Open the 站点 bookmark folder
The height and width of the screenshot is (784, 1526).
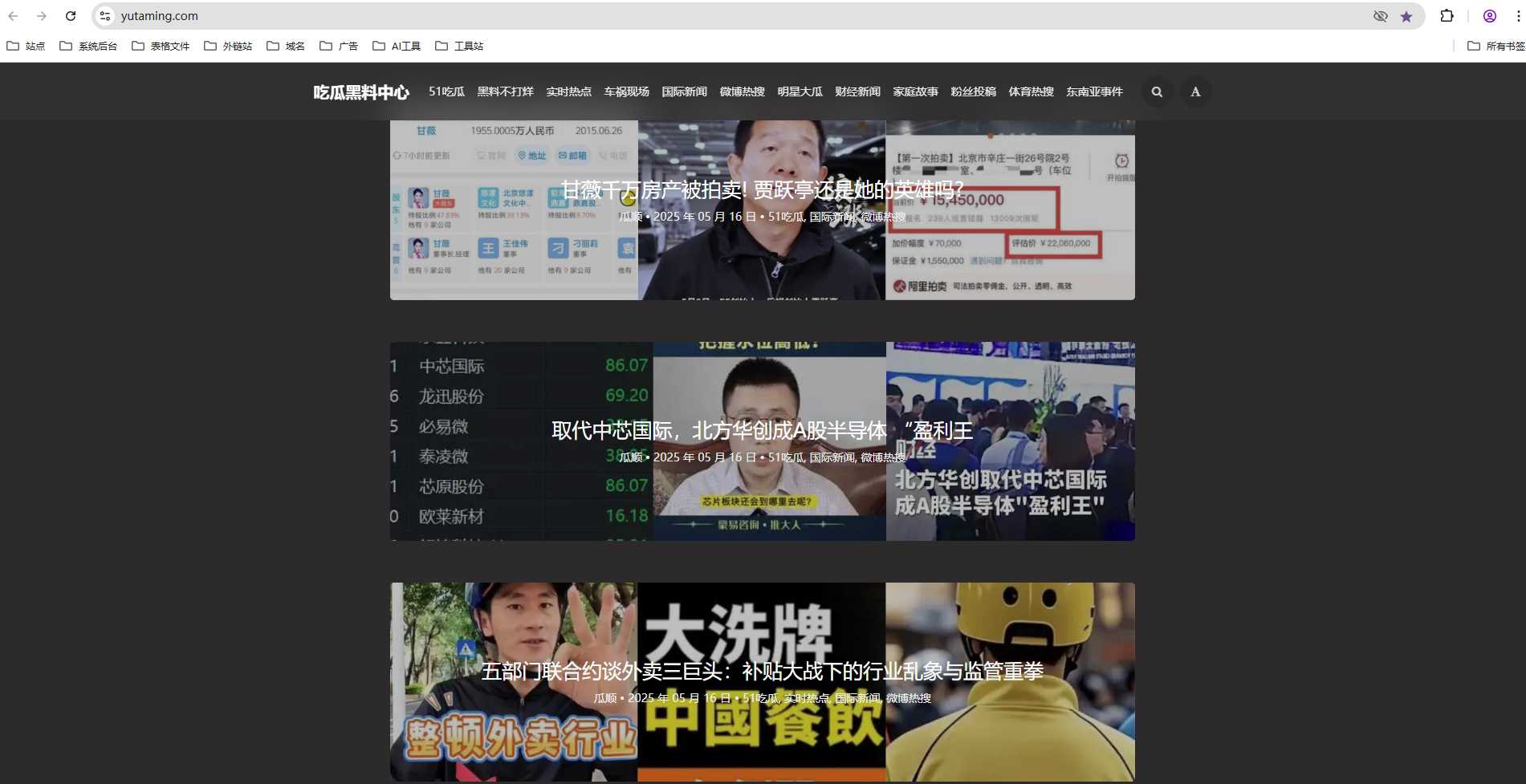[x=26, y=46]
